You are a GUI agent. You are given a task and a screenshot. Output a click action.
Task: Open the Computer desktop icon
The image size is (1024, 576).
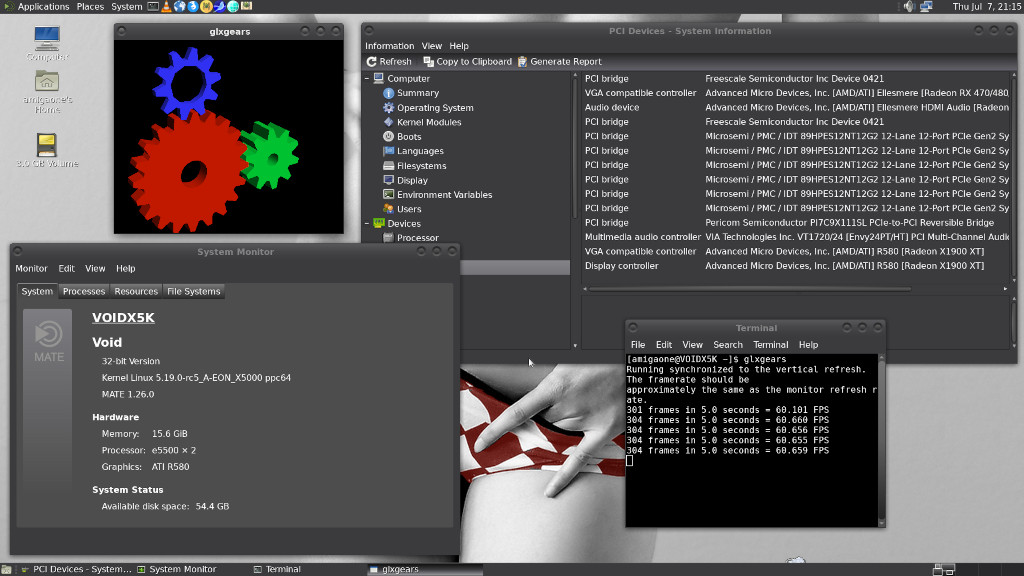pyautogui.click(x=47, y=43)
